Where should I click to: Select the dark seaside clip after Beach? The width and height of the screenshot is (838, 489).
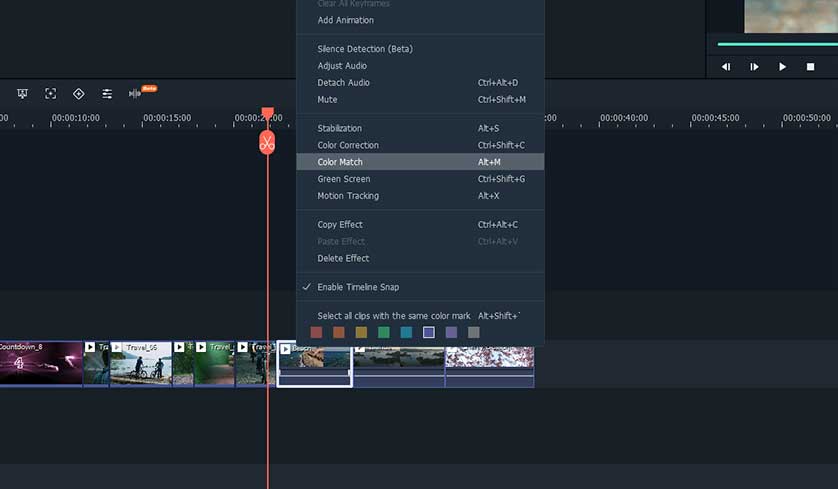(399, 366)
